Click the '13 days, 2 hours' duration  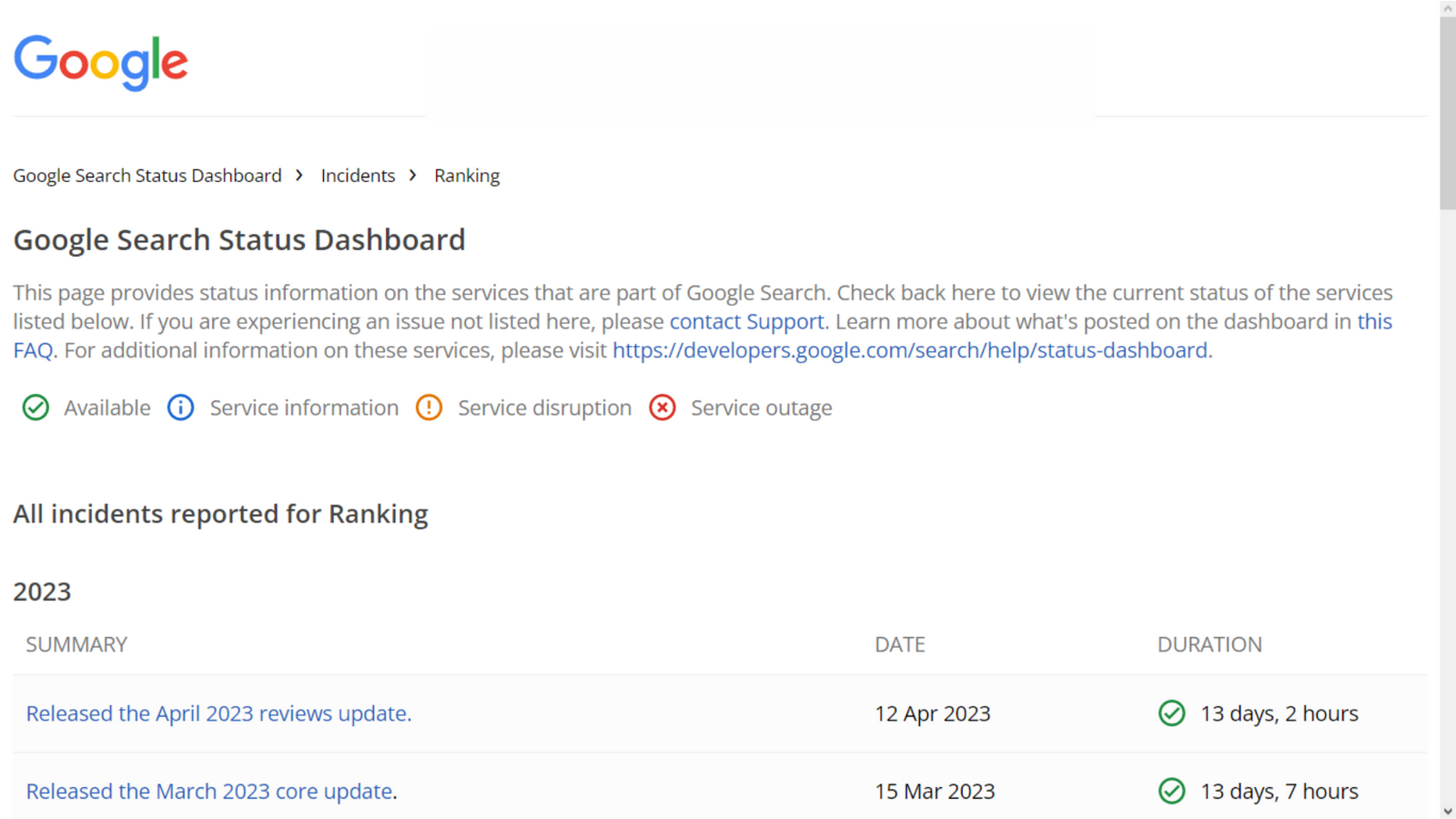point(1279,713)
